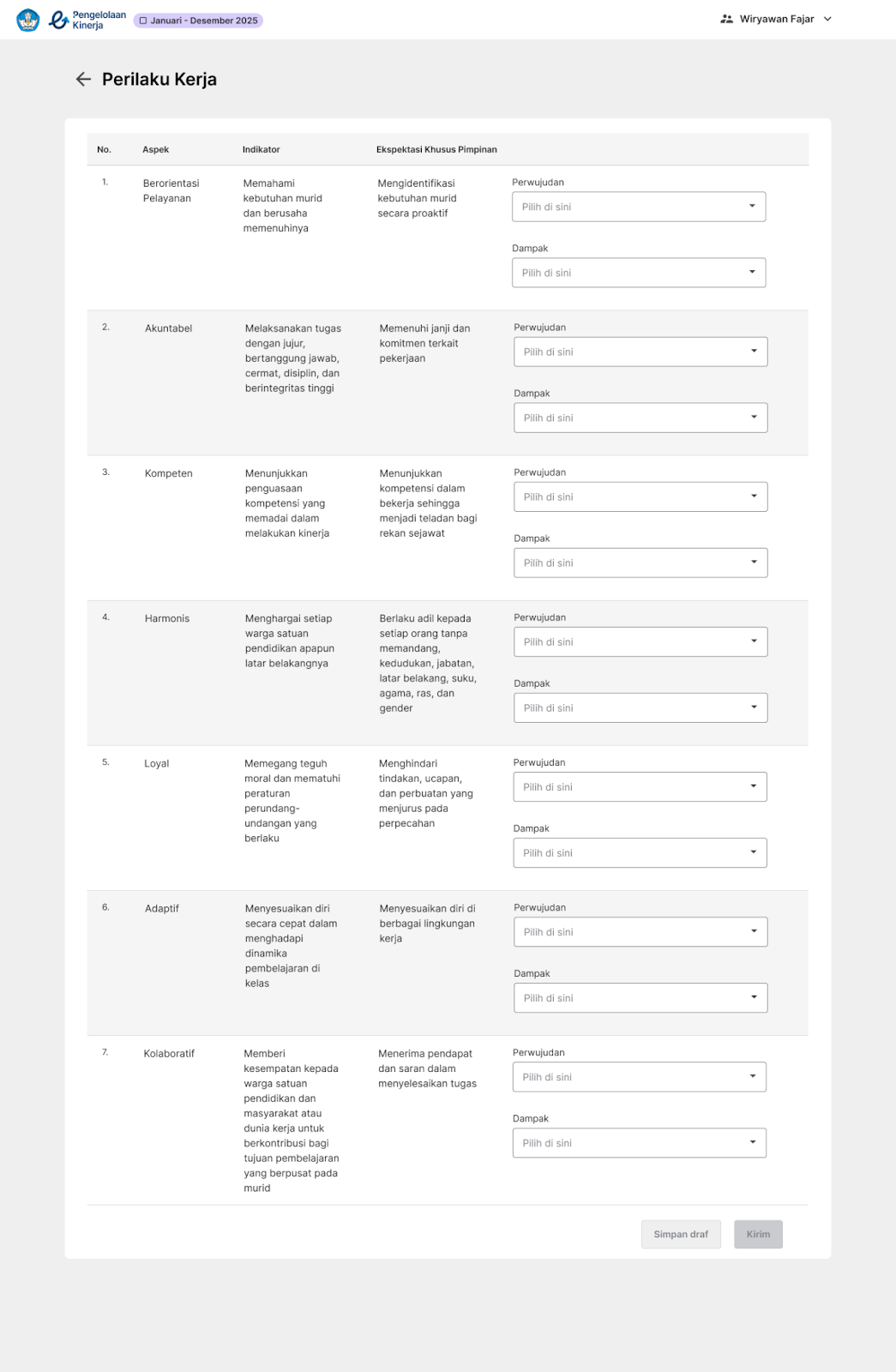The image size is (896, 1372).
Task: Open Dampak dropdown for Harmonis row
Action: tap(640, 707)
